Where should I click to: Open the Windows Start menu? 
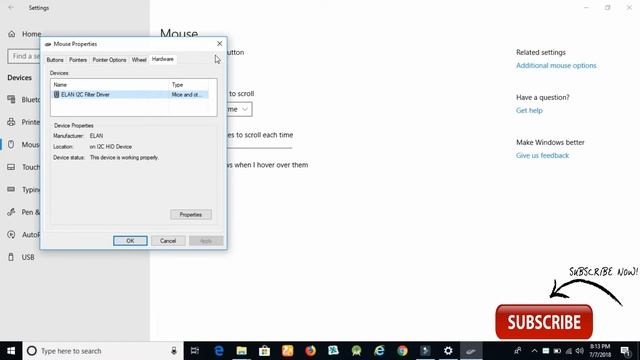point(11,351)
